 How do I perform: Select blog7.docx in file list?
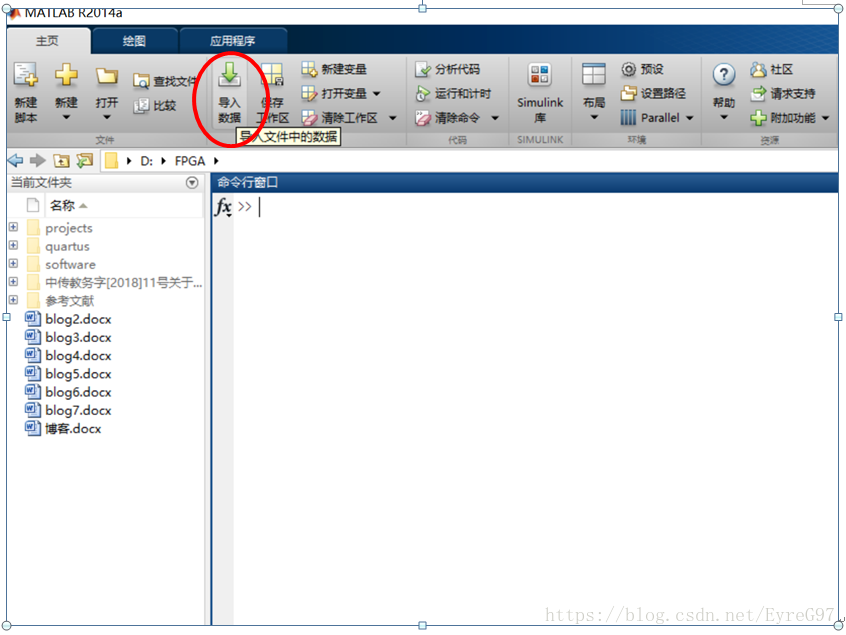78,411
